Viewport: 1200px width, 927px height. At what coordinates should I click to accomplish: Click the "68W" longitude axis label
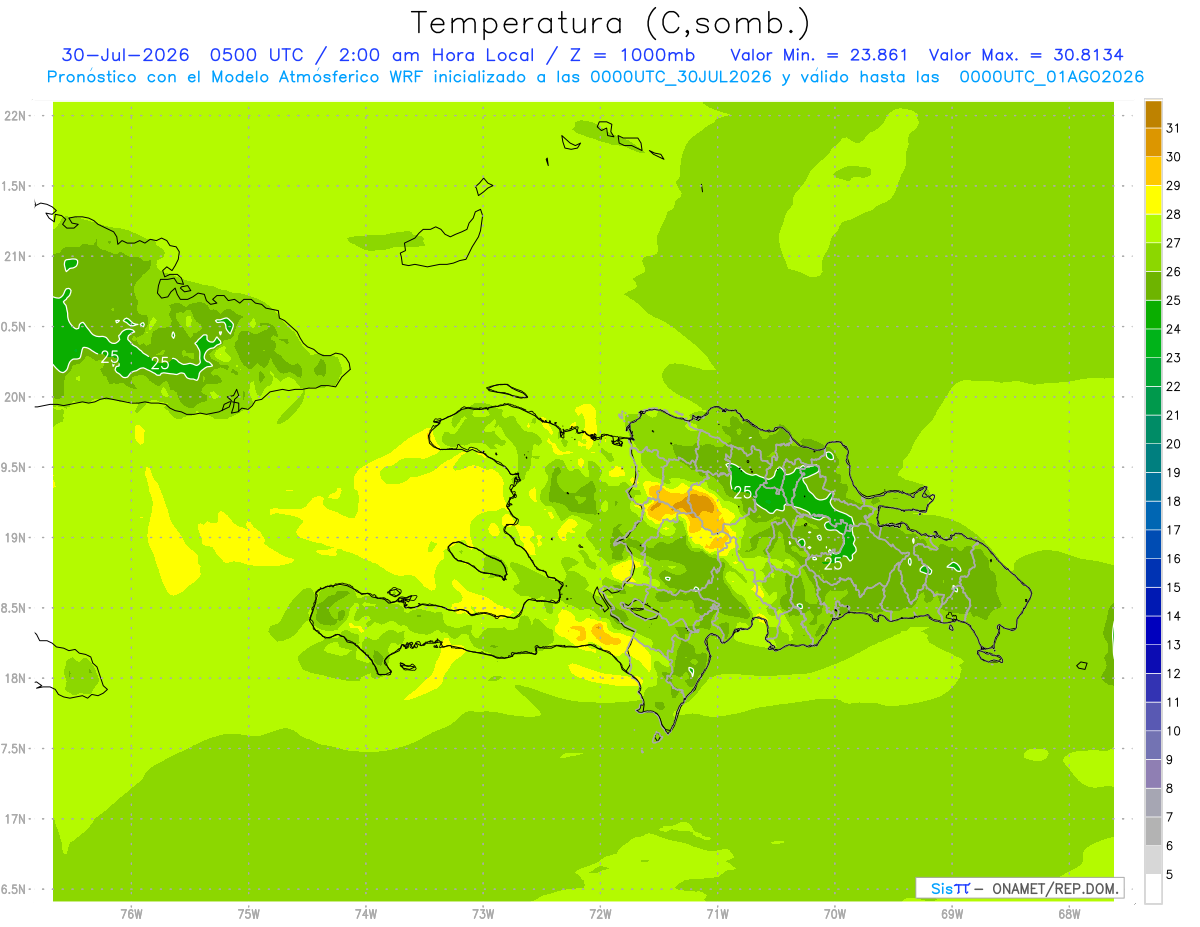[1069, 914]
